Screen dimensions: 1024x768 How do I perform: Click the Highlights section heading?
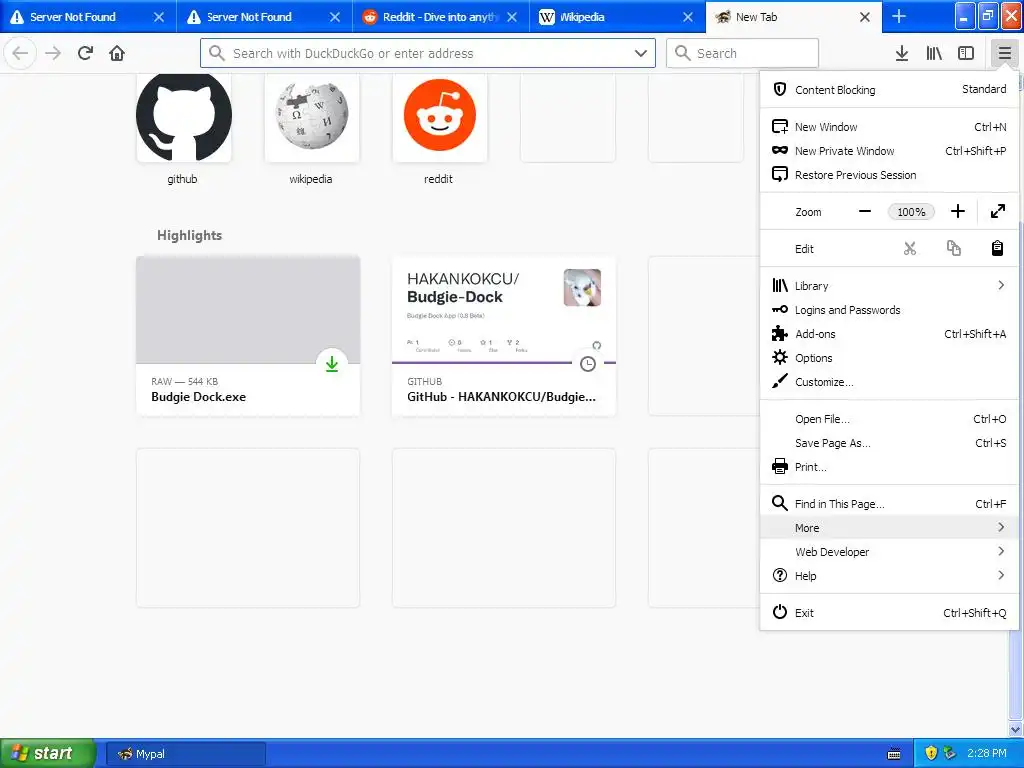189,235
